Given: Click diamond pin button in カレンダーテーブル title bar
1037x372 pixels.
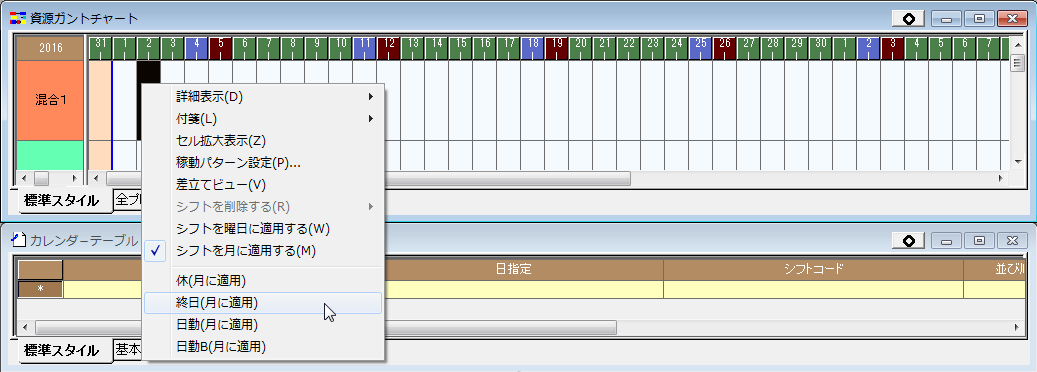Looking at the screenshot, I should pyautogui.click(x=909, y=240).
